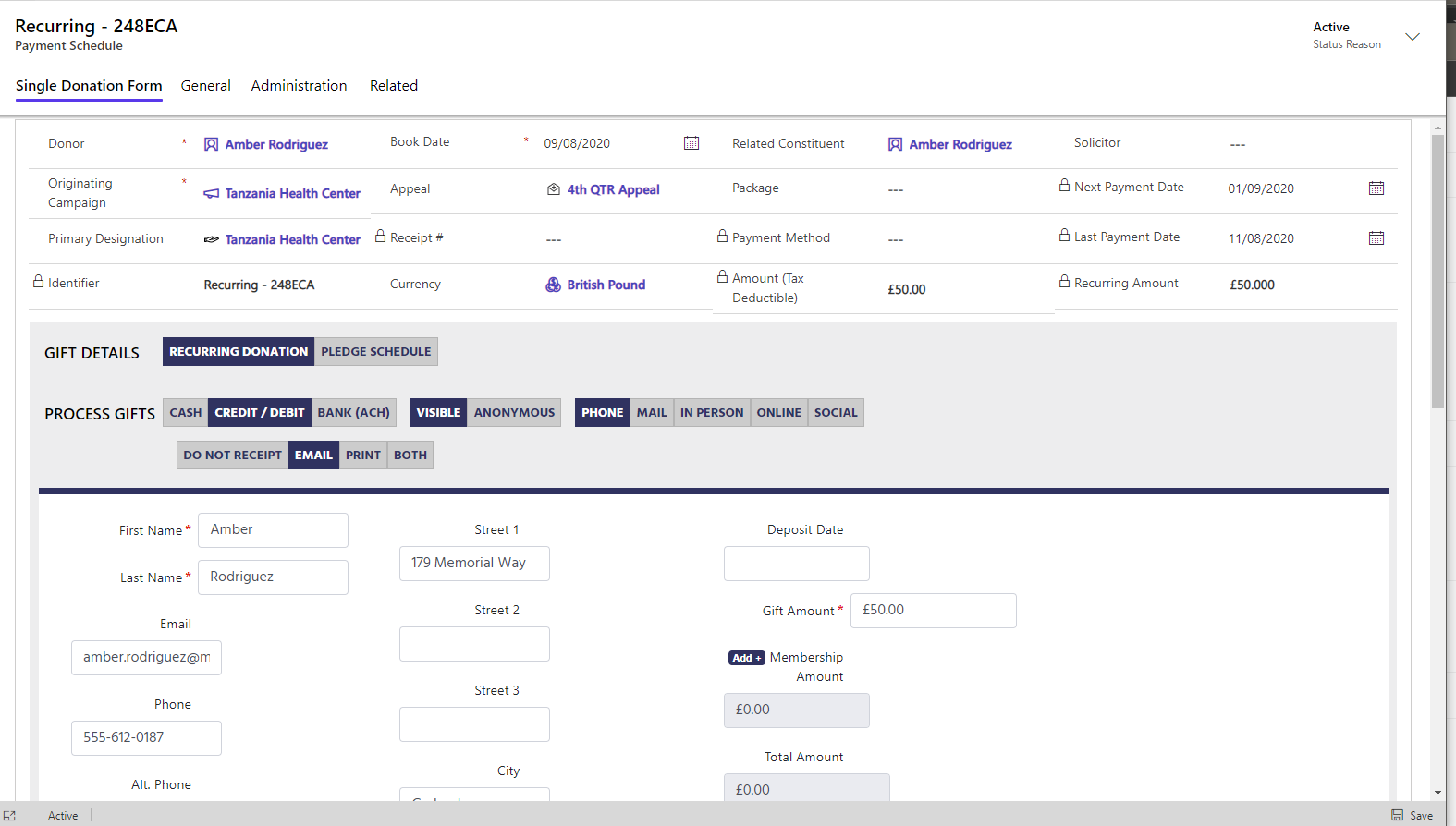This screenshot has width=1456, height=826.
Task: Click the 4th QTR Appeal icon
Action: pyautogui.click(x=553, y=189)
